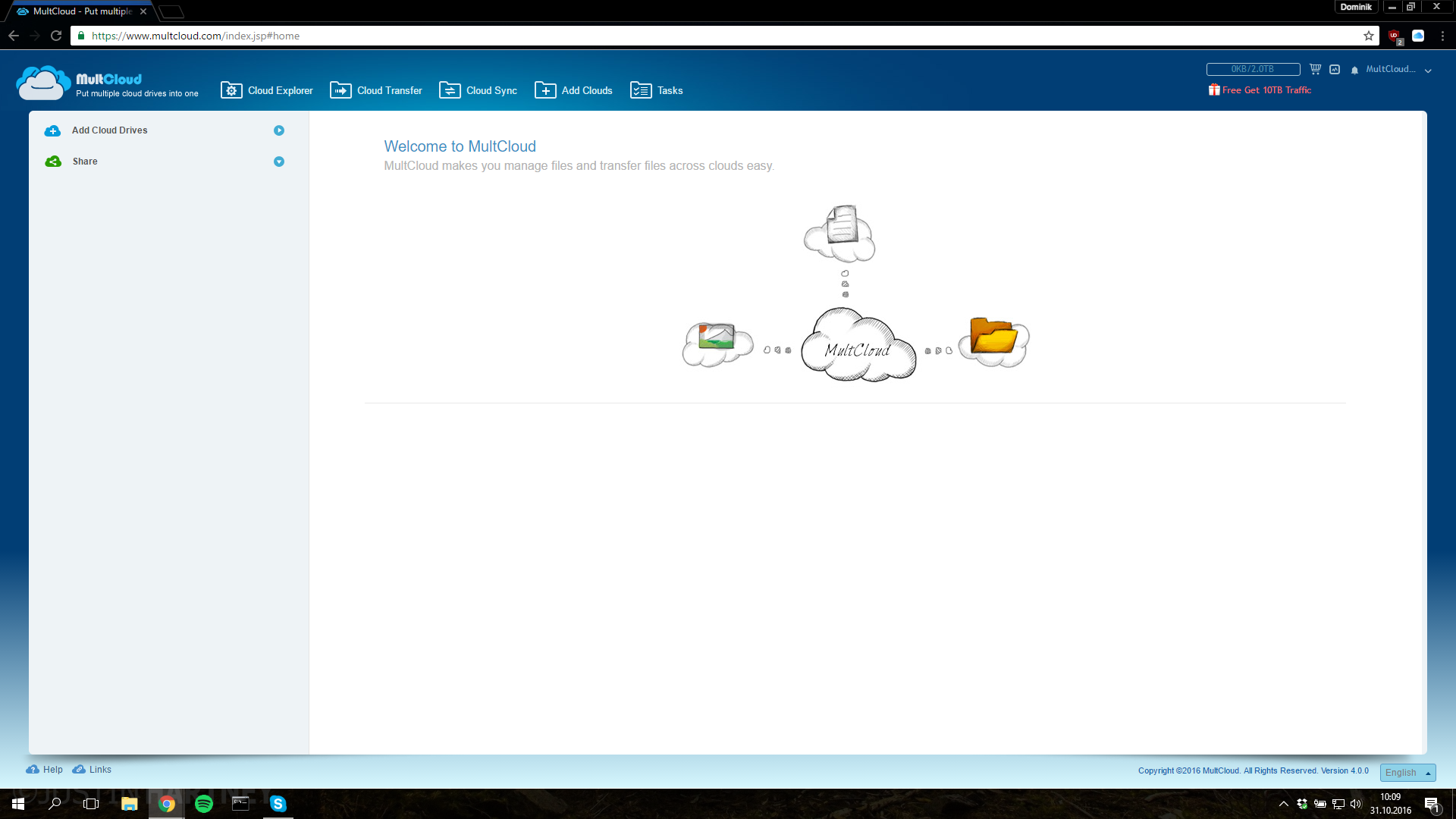Viewport: 1456px width, 819px height.
Task: Click the Add Cloud Drives plus-cloud icon
Action: tap(52, 130)
